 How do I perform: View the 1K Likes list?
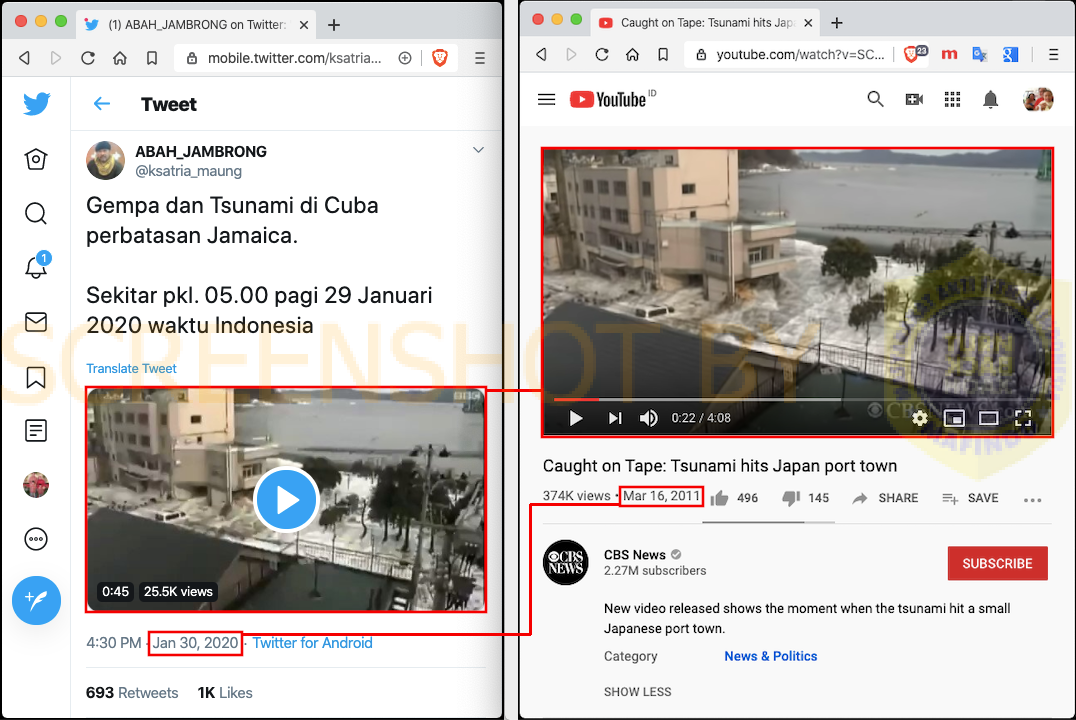(225, 693)
